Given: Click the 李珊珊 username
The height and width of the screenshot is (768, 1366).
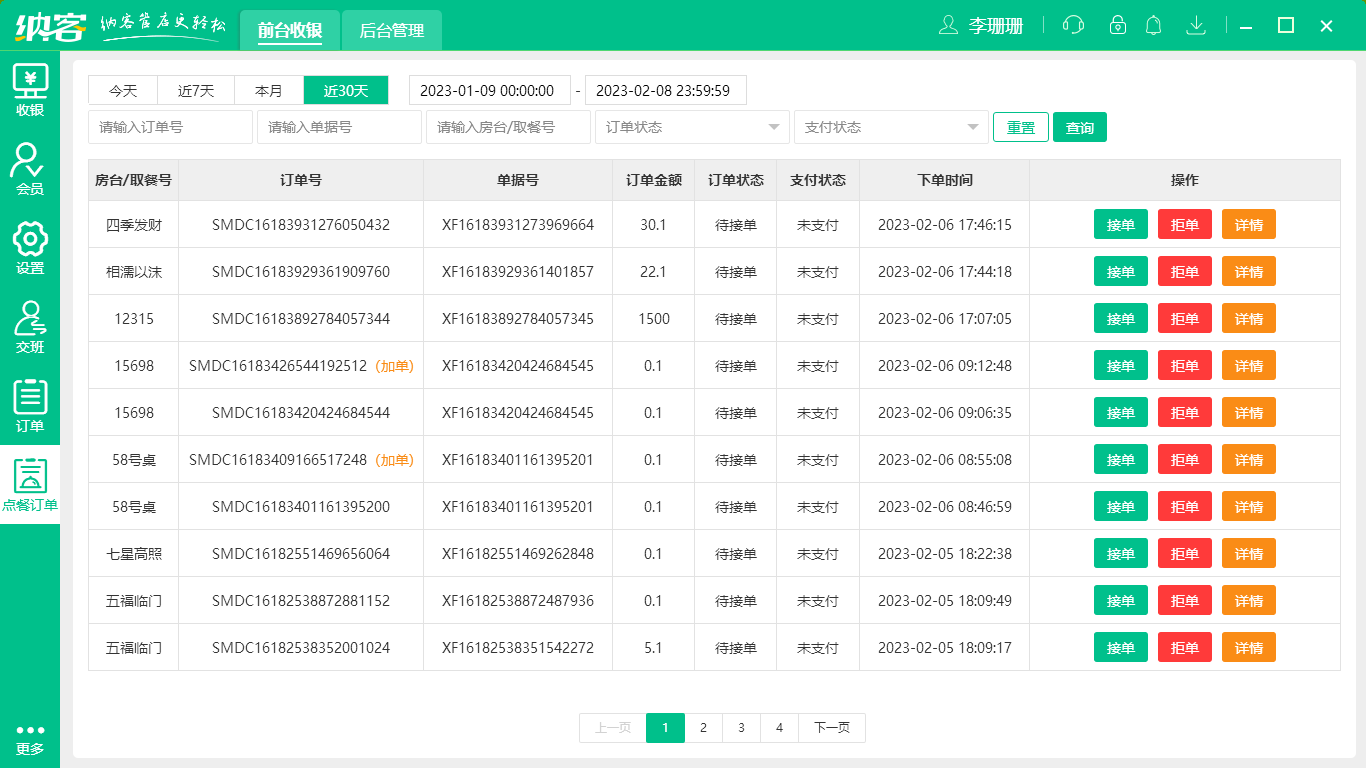Looking at the screenshot, I should click(995, 27).
